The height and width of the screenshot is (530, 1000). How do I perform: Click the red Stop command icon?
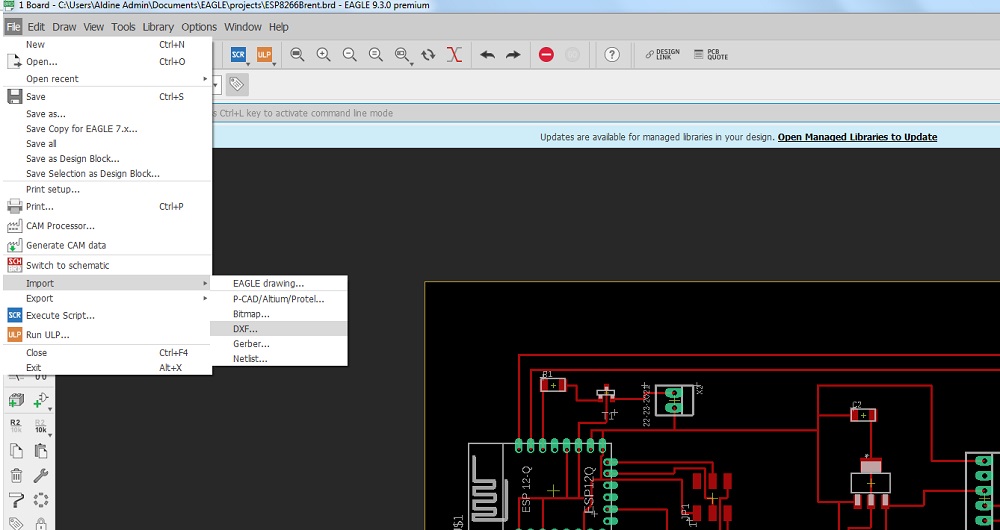point(546,55)
